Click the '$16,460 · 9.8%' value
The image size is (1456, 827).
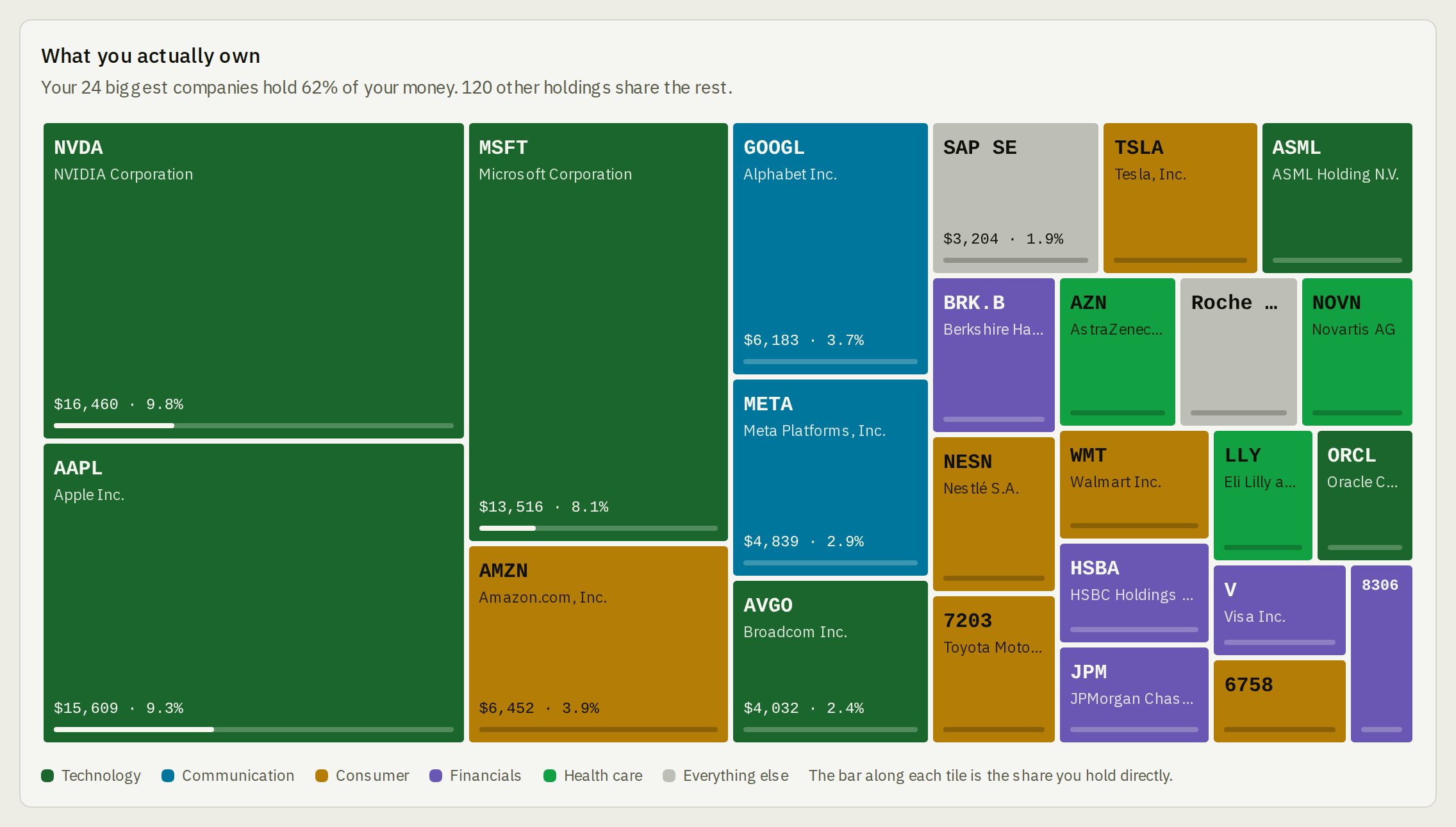click(119, 405)
